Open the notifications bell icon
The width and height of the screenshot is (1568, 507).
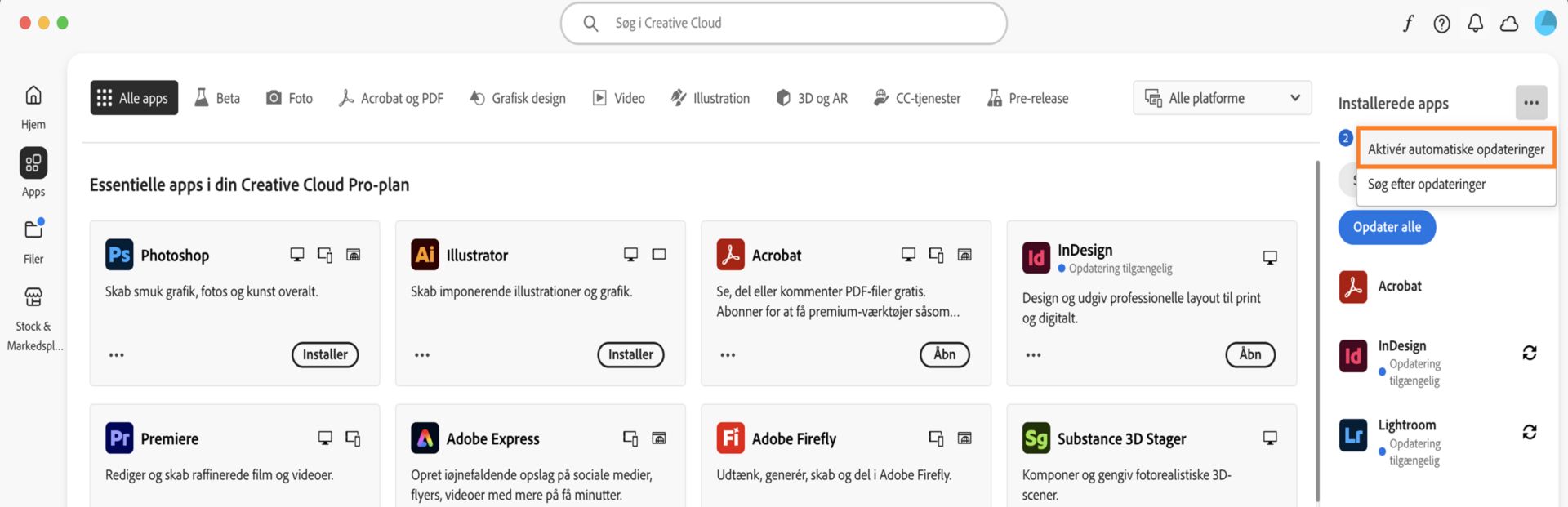[1475, 24]
